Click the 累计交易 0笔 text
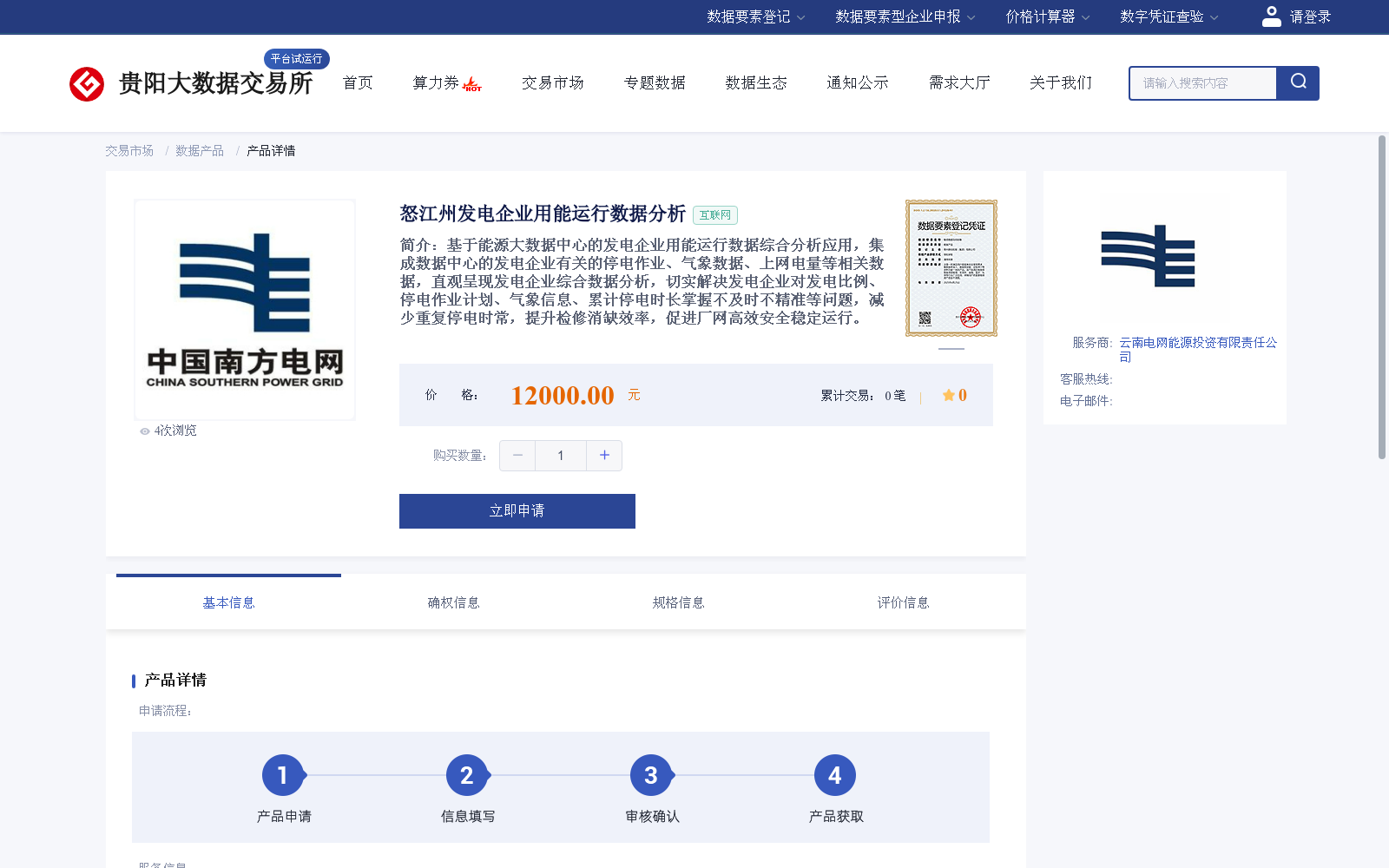This screenshot has height=868, width=1389. (x=863, y=395)
